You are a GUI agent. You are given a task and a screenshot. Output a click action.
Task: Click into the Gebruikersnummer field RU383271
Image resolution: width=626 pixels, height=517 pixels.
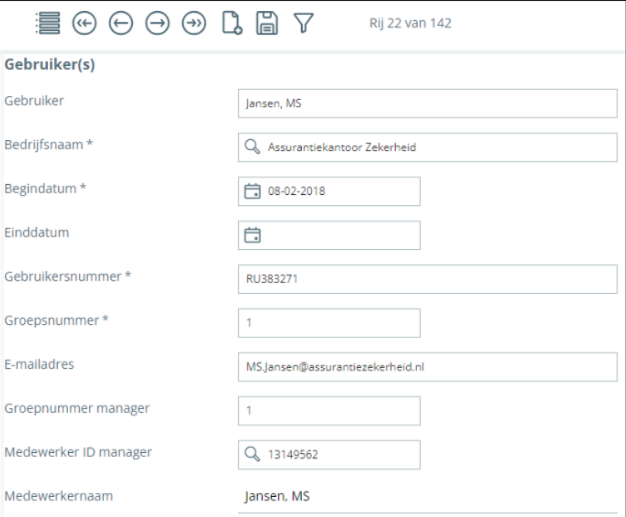pos(428,279)
